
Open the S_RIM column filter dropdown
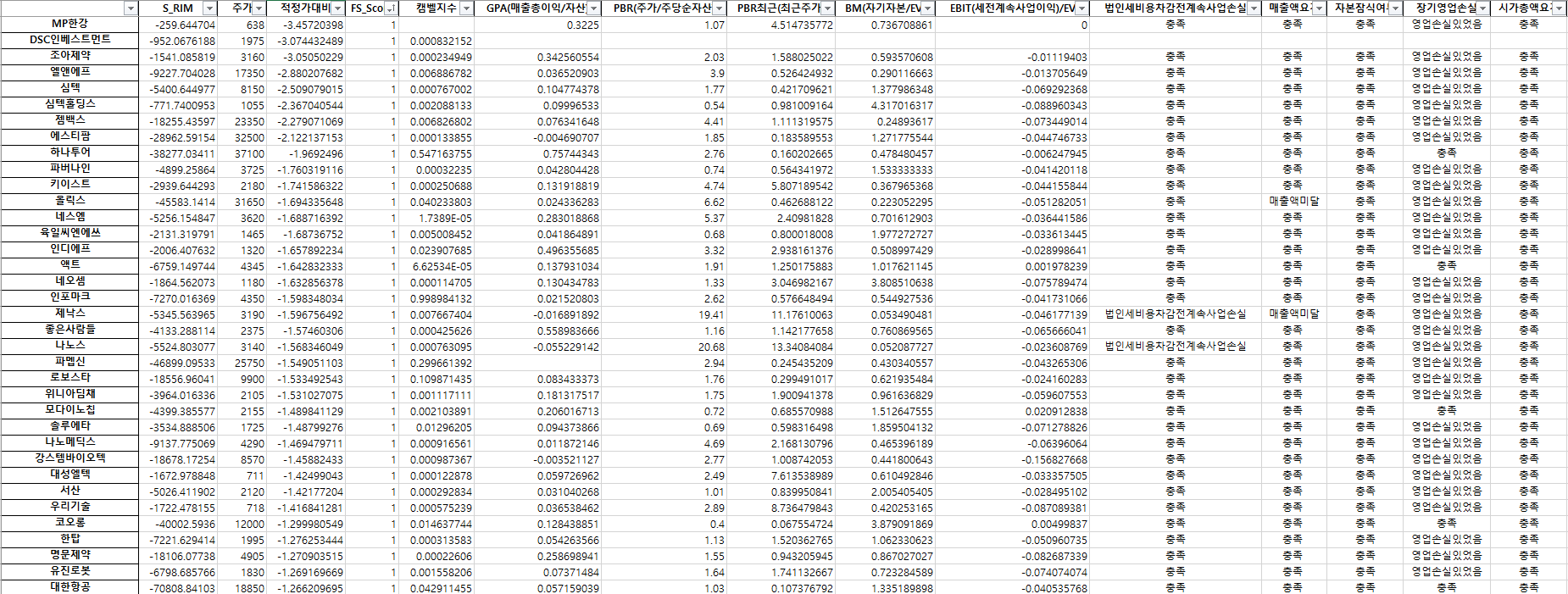click(210, 8)
